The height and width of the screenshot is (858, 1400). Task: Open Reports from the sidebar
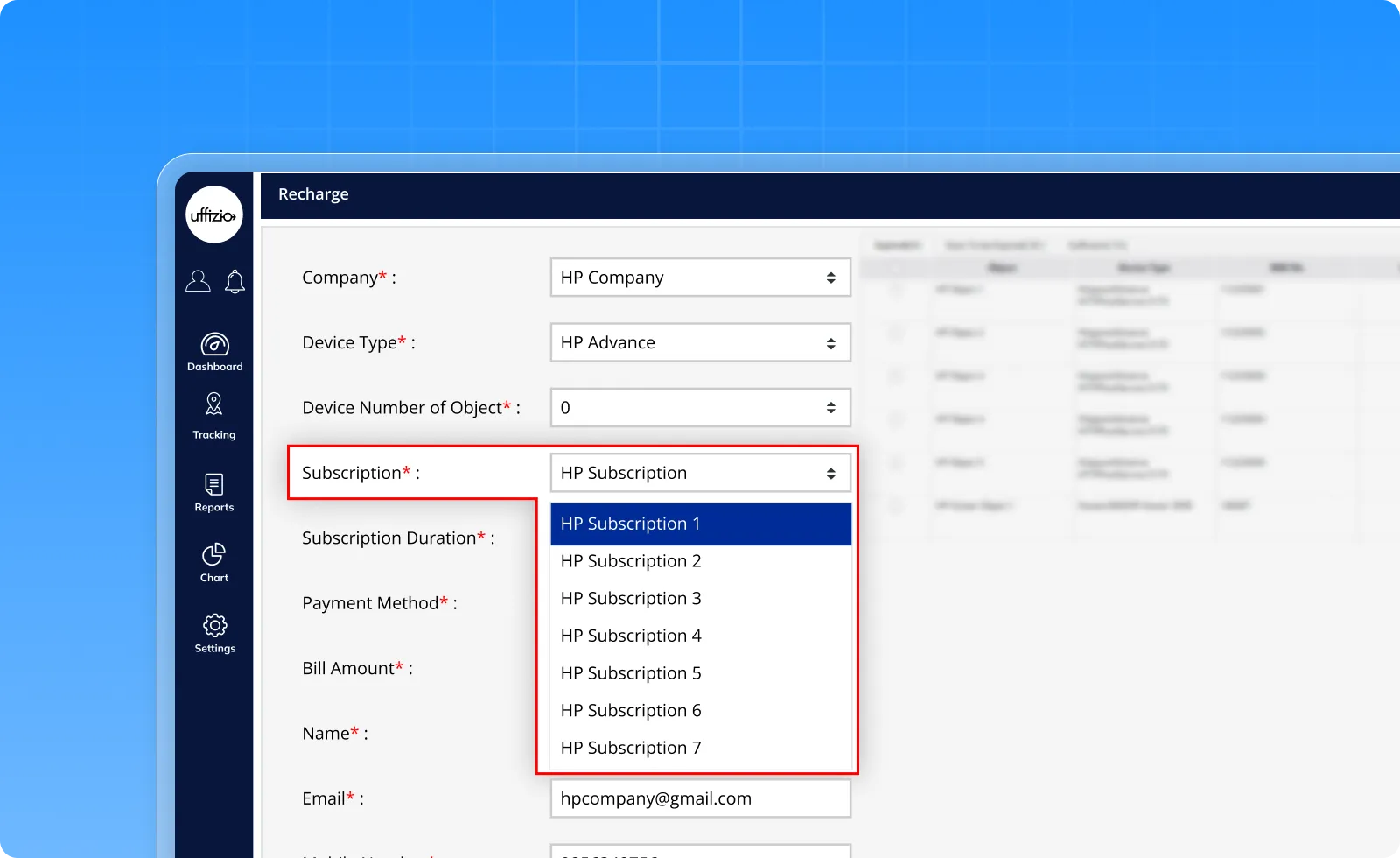[x=214, y=492]
